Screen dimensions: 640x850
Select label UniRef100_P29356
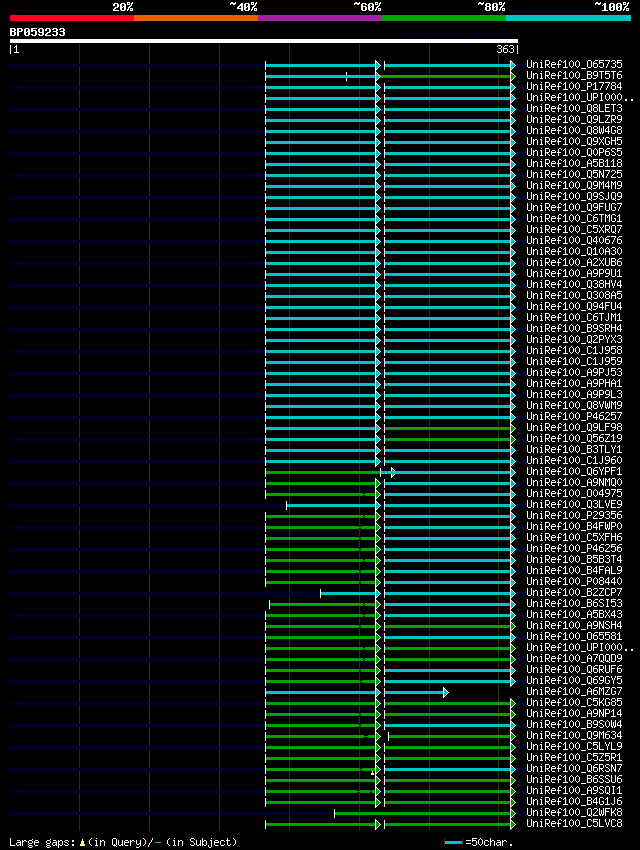click(574, 516)
